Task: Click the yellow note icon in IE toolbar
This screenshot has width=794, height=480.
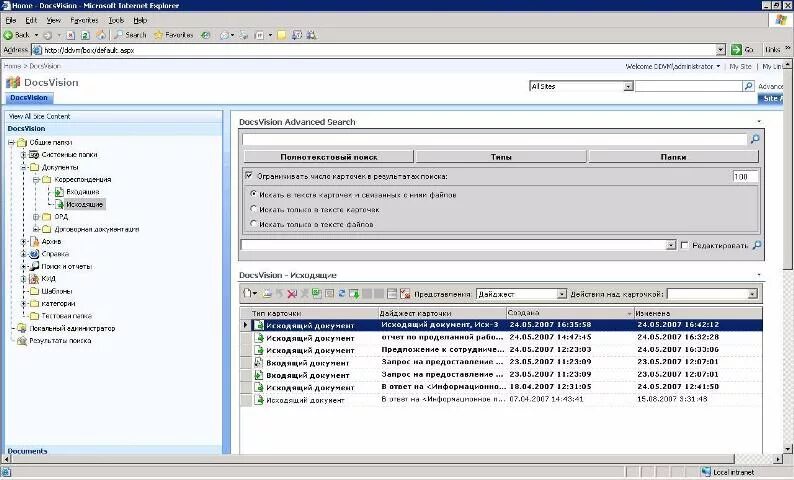Action: (x=282, y=35)
